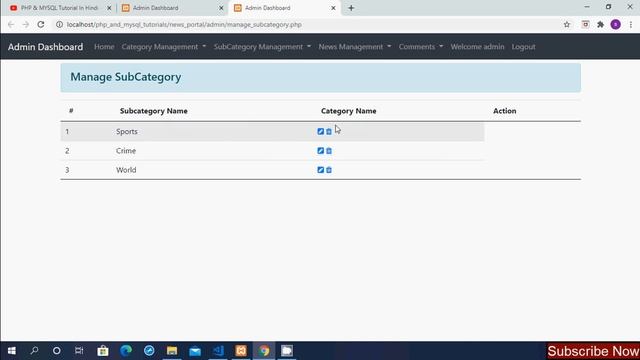Launch Microsoft Edge from the taskbar
This screenshot has width=640, height=360.
(126, 351)
